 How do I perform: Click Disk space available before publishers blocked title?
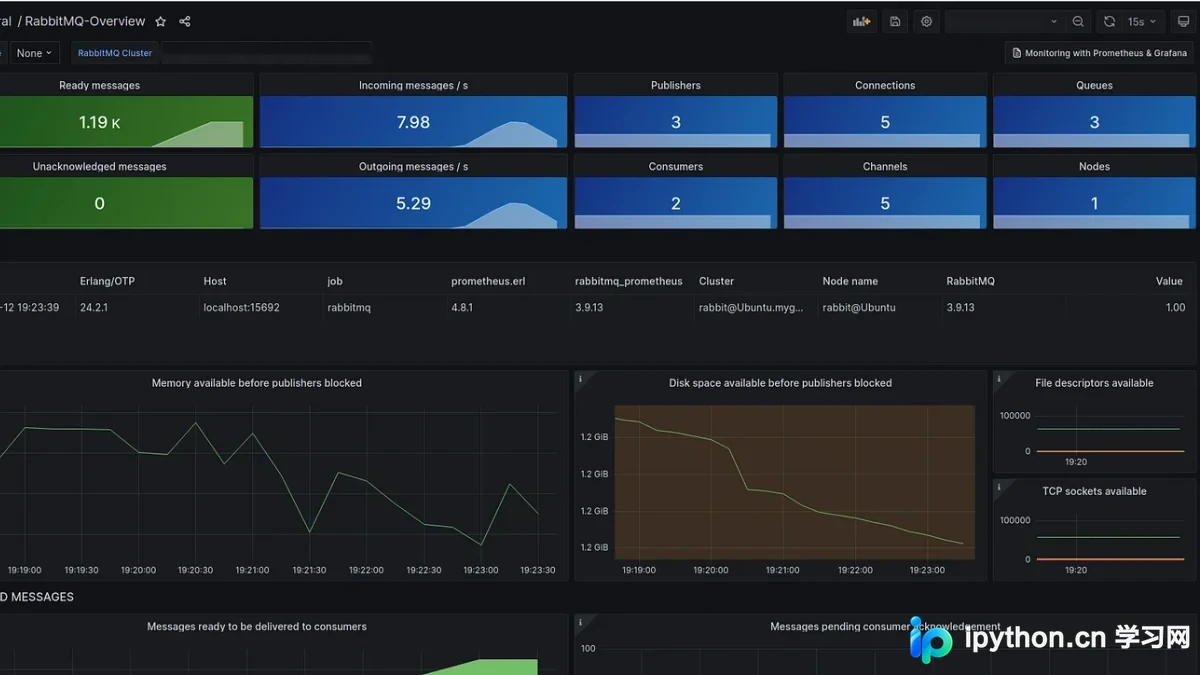780,383
